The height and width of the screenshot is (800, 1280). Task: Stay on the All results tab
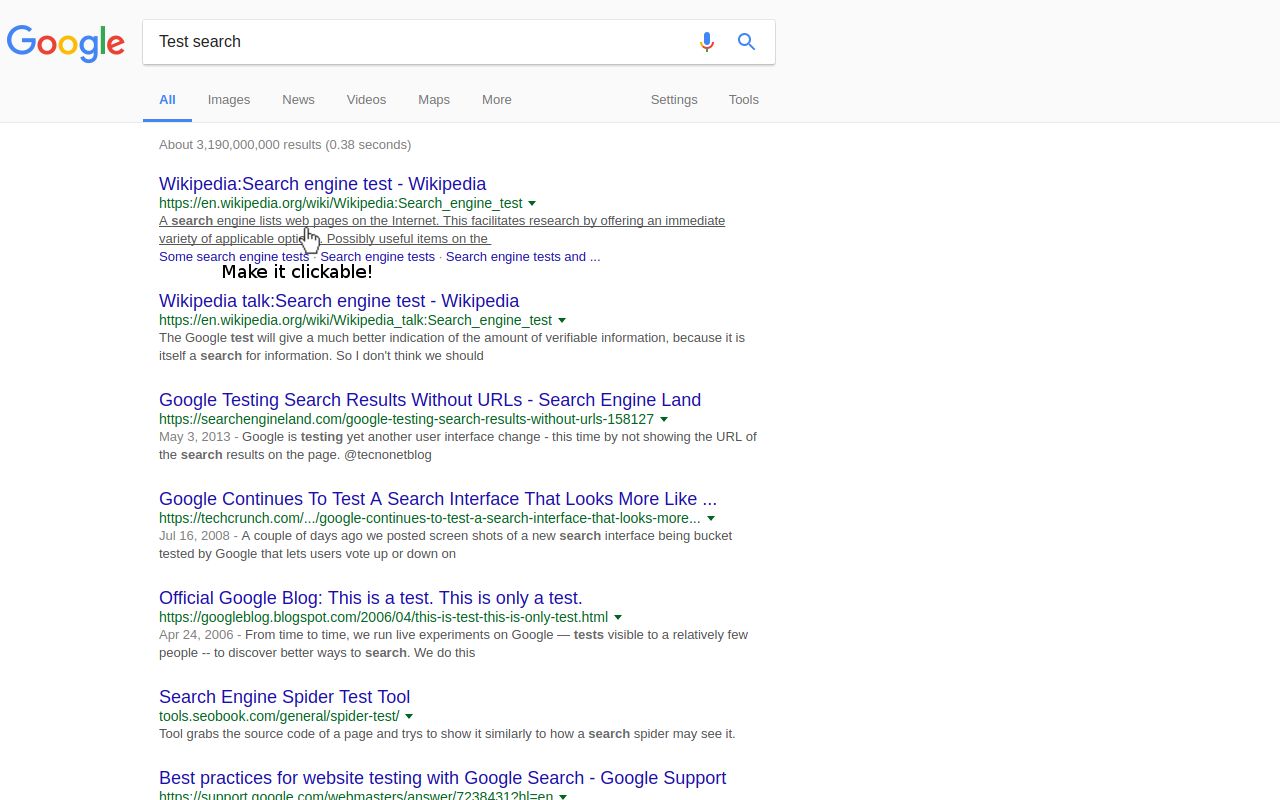(x=167, y=99)
